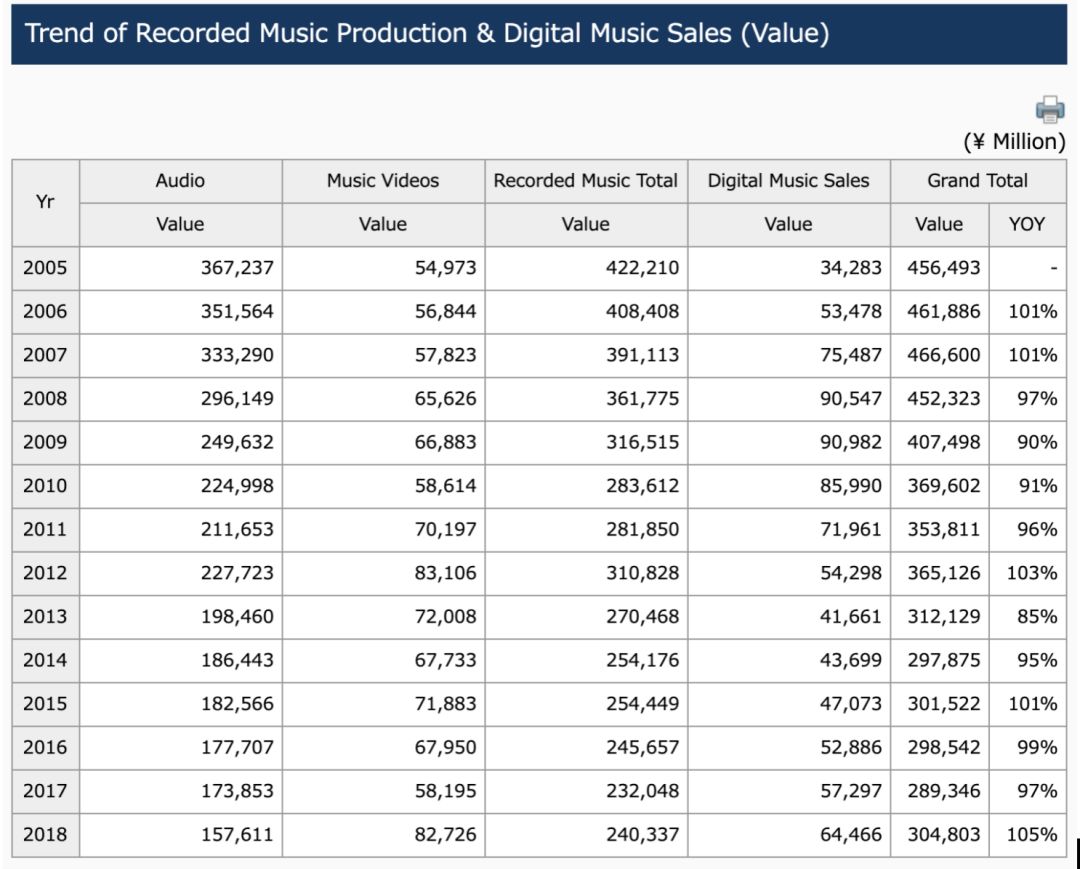The height and width of the screenshot is (869, 1080).
Task: Select Recorded Music Total value 240,337
Action: (x=642, y=834)
